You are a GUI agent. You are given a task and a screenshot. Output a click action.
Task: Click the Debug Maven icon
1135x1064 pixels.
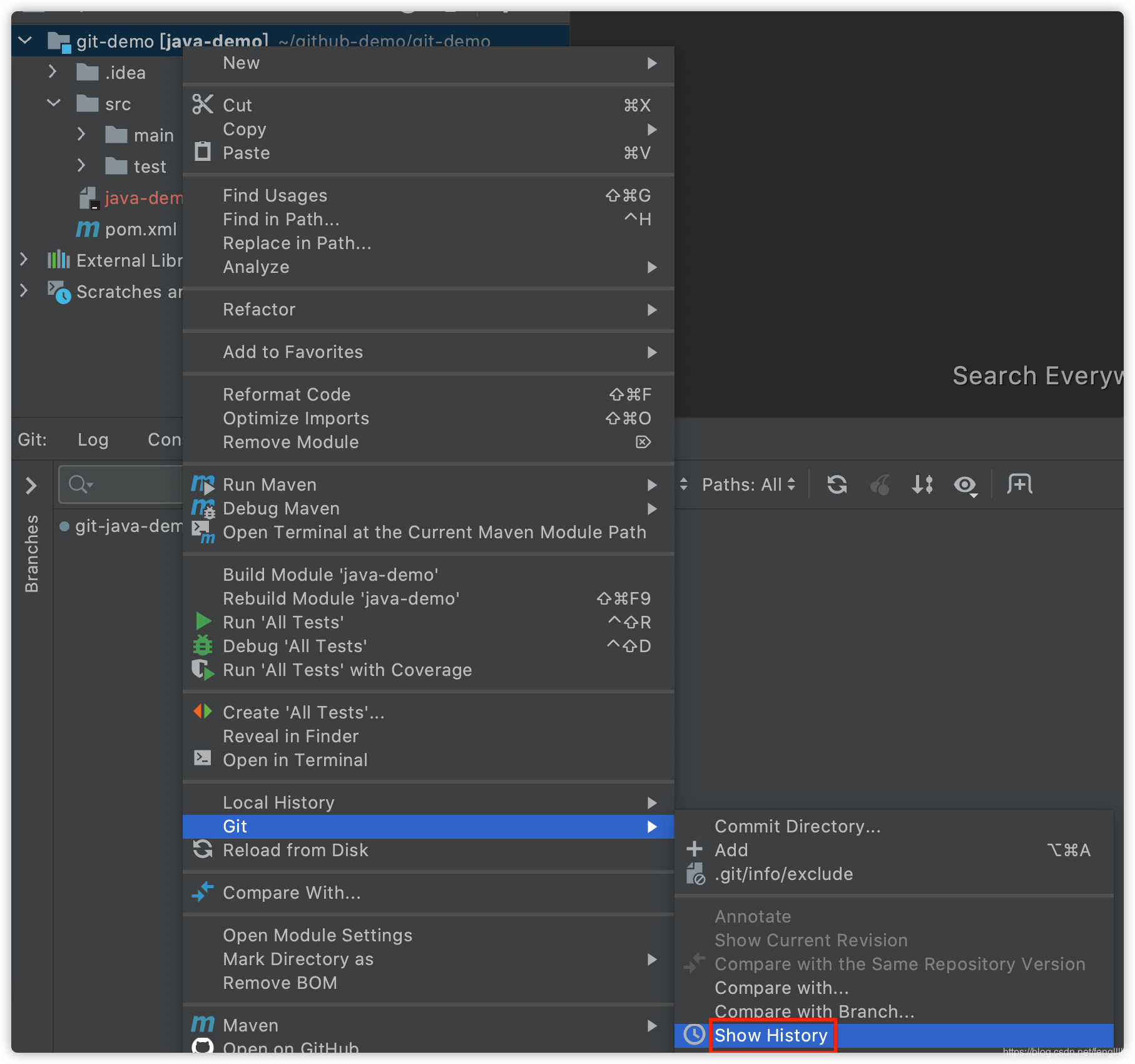[x=203, y=508]
